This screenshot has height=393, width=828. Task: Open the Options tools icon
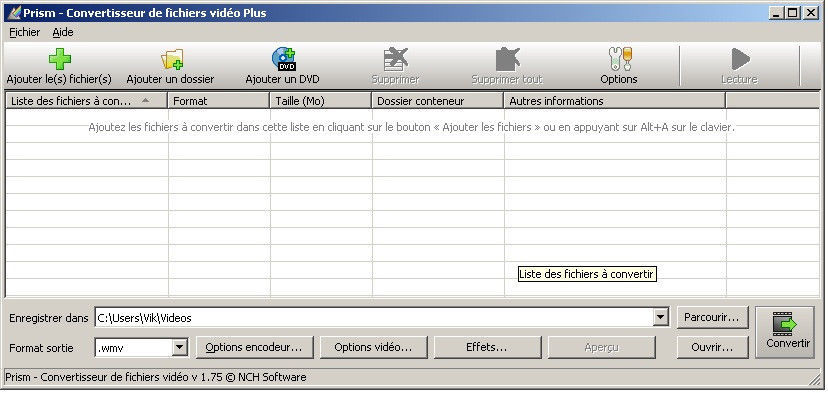(x=620, y=59)
